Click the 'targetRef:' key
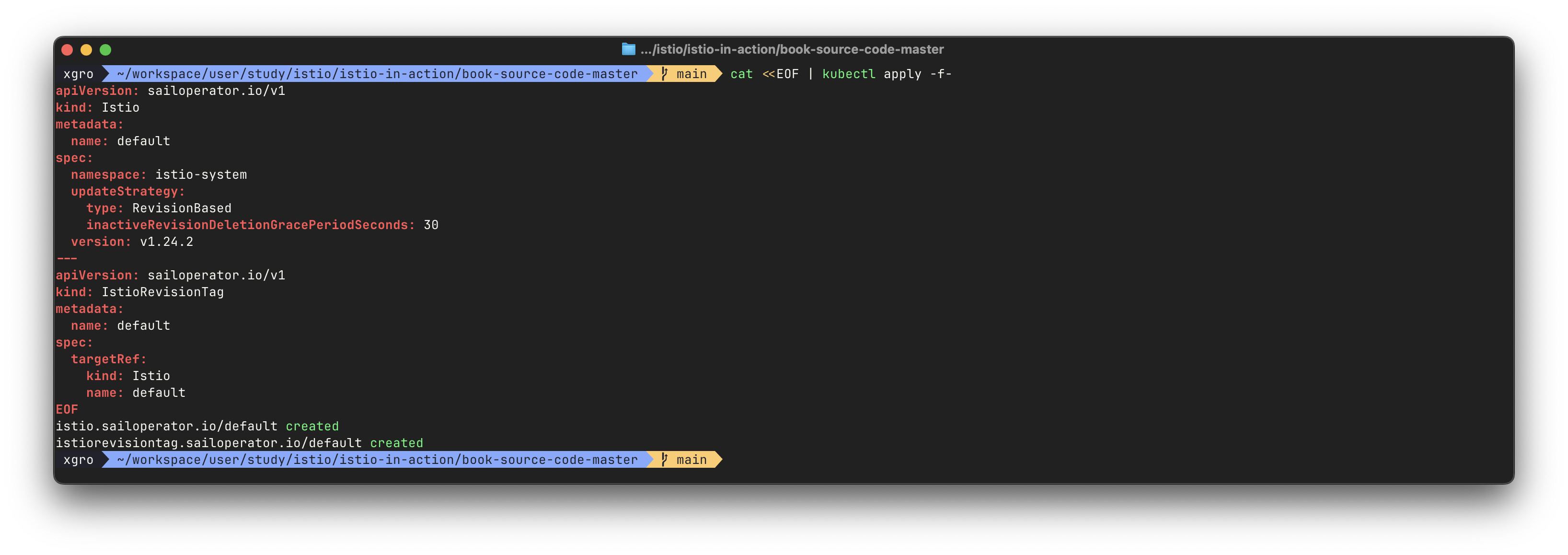Image resolution: width=1568 pixels, height=555 pixels. tap(109, 359)
